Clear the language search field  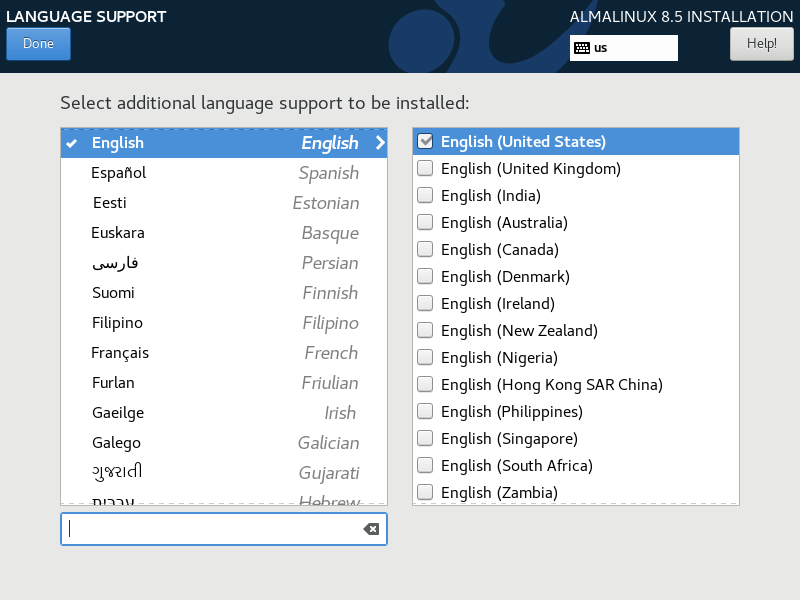(x=371, y=529)
